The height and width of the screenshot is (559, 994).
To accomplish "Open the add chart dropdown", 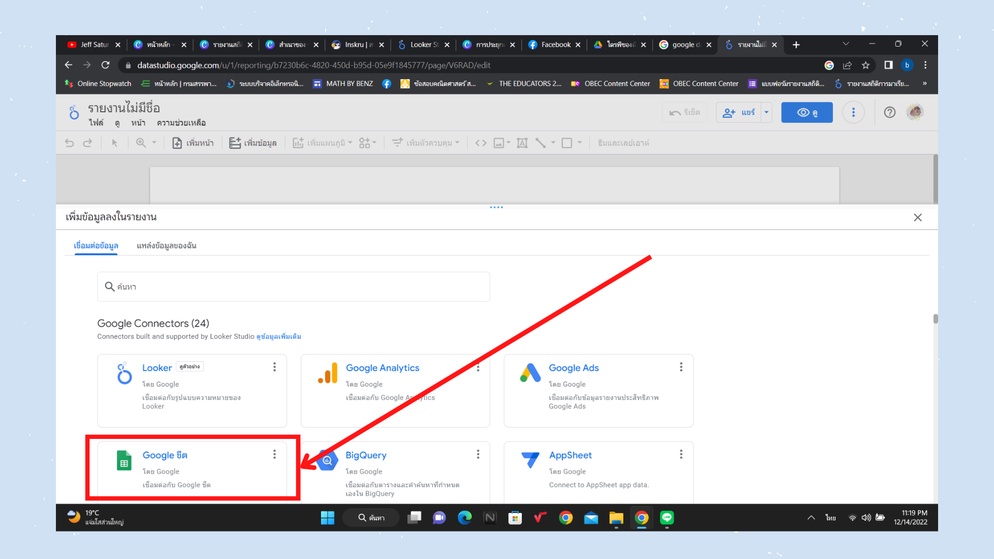I will 322,143.
